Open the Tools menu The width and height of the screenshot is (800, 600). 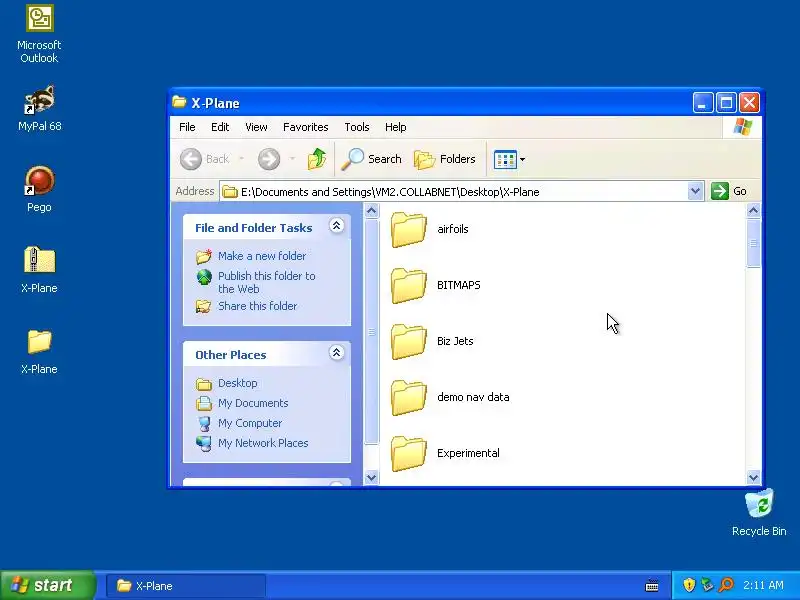(x=357, y=127)
